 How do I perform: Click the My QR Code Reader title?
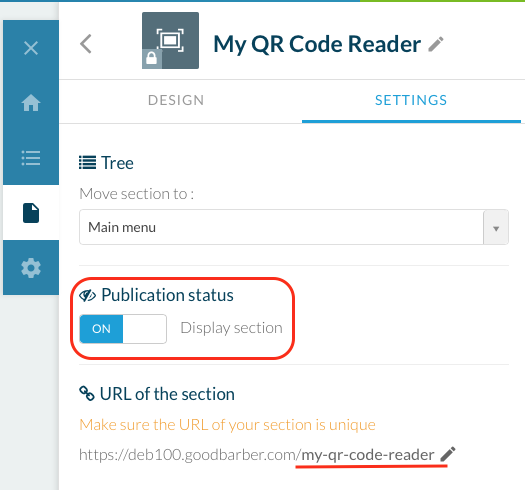pos(317,44)
